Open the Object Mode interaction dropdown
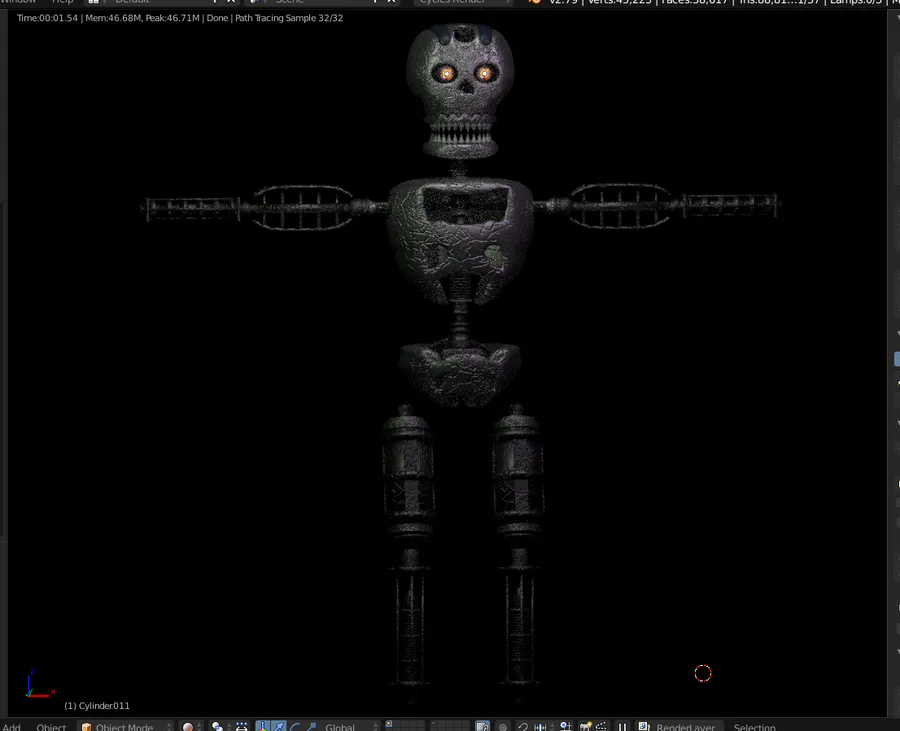The width and height of the screenshot is (900, 731). [x=126, y=726]
